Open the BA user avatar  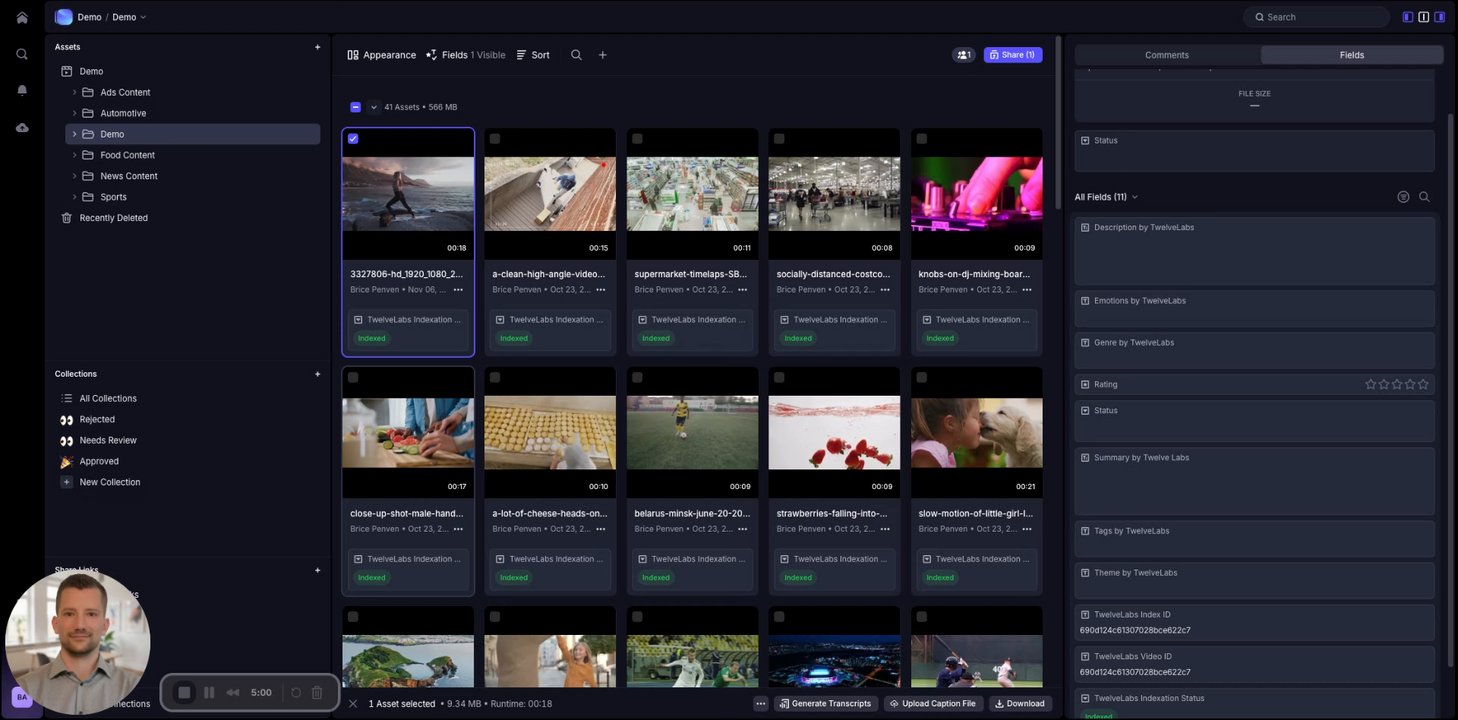(x=22, y=697)
